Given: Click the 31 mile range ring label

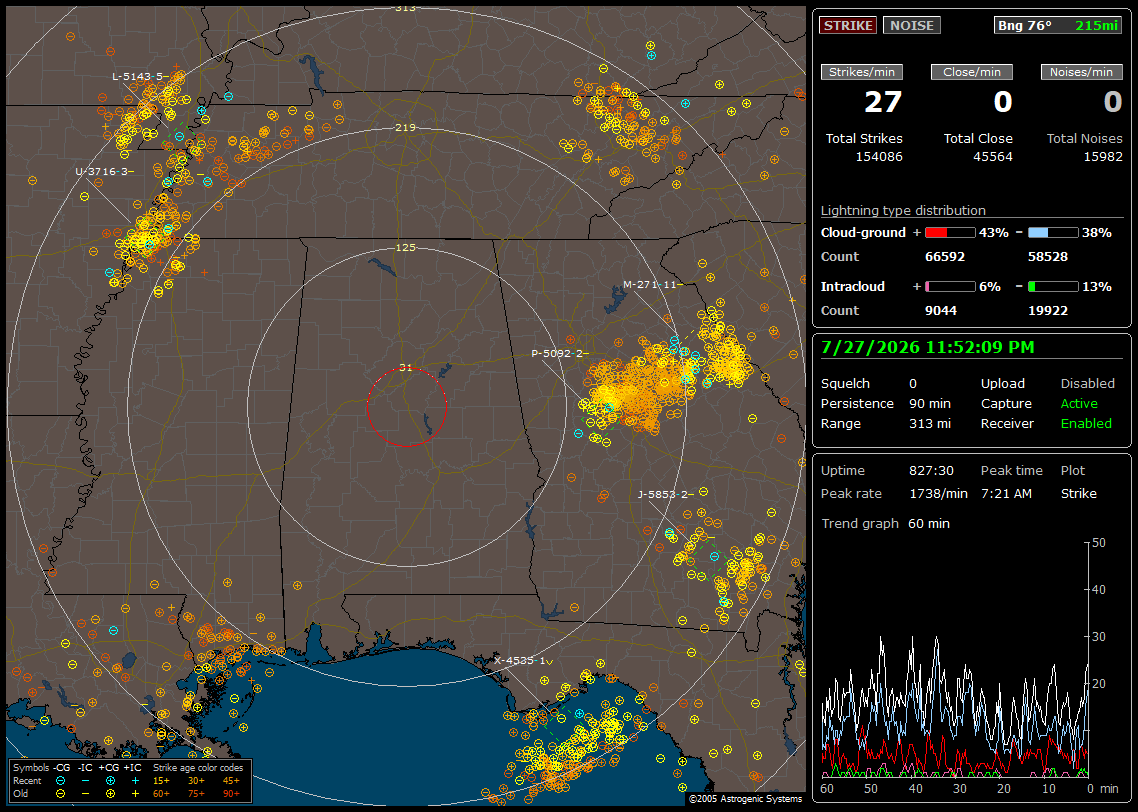Looking at the screenshot, I should point(406,368).
